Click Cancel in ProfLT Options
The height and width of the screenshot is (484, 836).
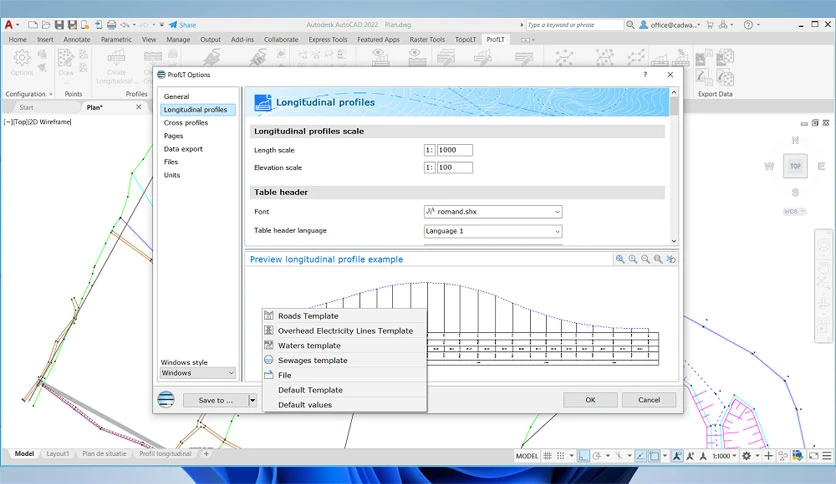tap(649, 400)
